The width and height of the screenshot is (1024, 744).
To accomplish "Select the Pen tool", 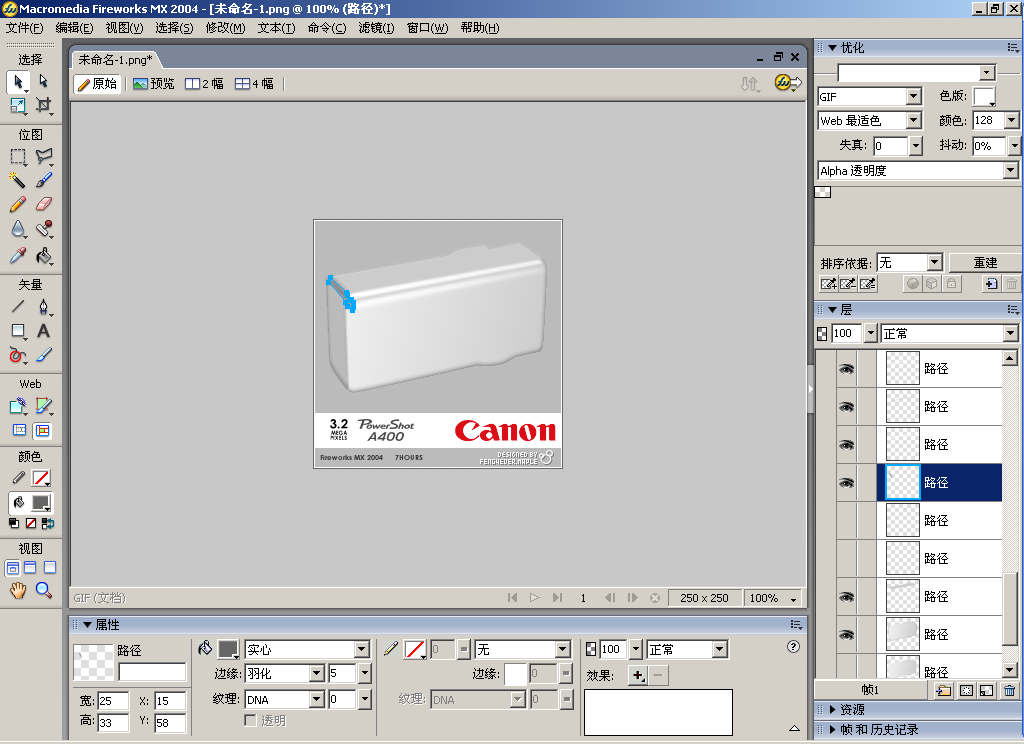I will click(44, 306).
